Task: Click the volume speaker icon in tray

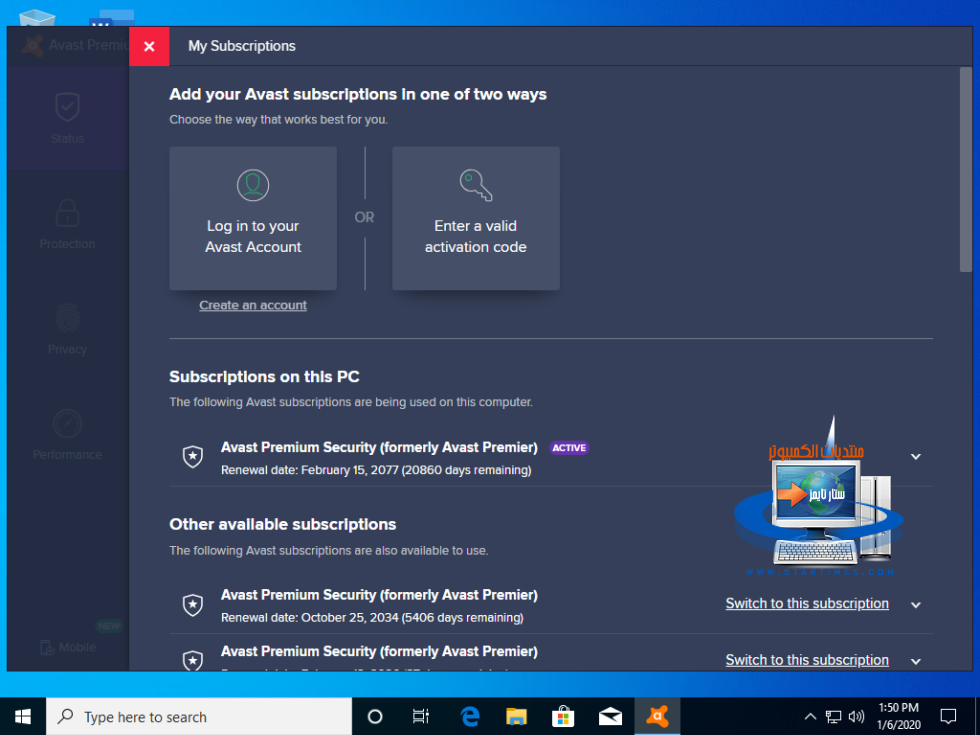Action: (x=856, y=716)
